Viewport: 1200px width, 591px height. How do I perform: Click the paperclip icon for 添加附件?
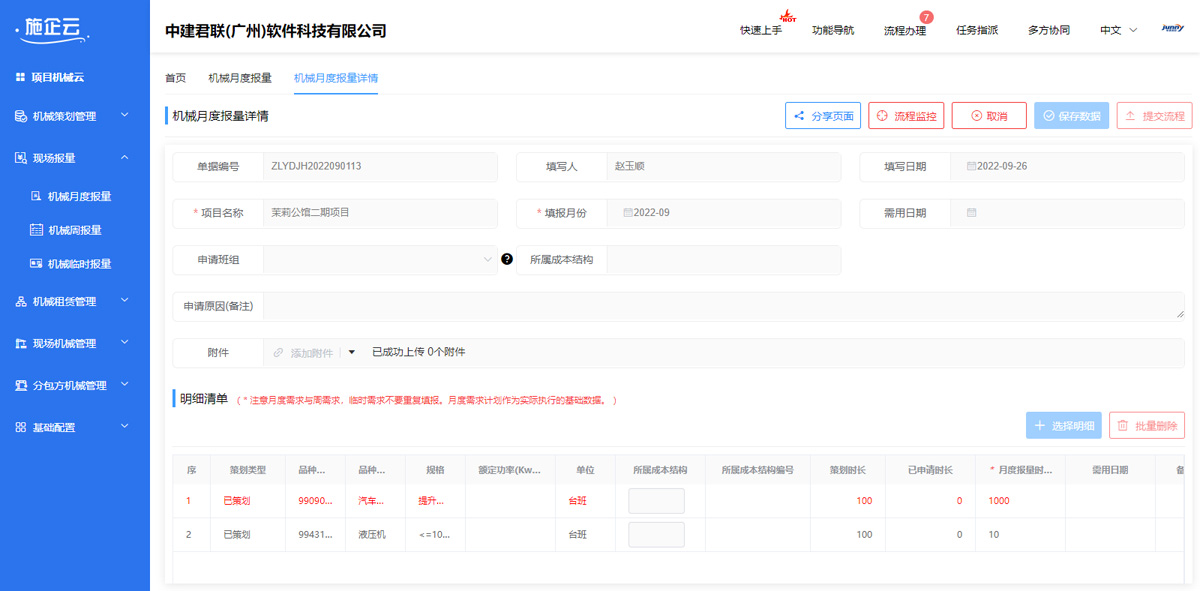279,352
